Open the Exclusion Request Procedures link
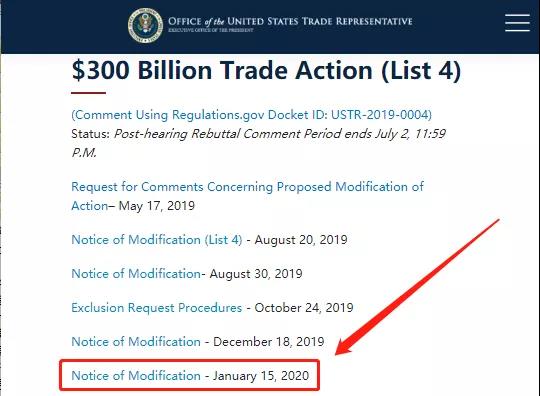This screenshot has height=396, width=540. (157, 308)
